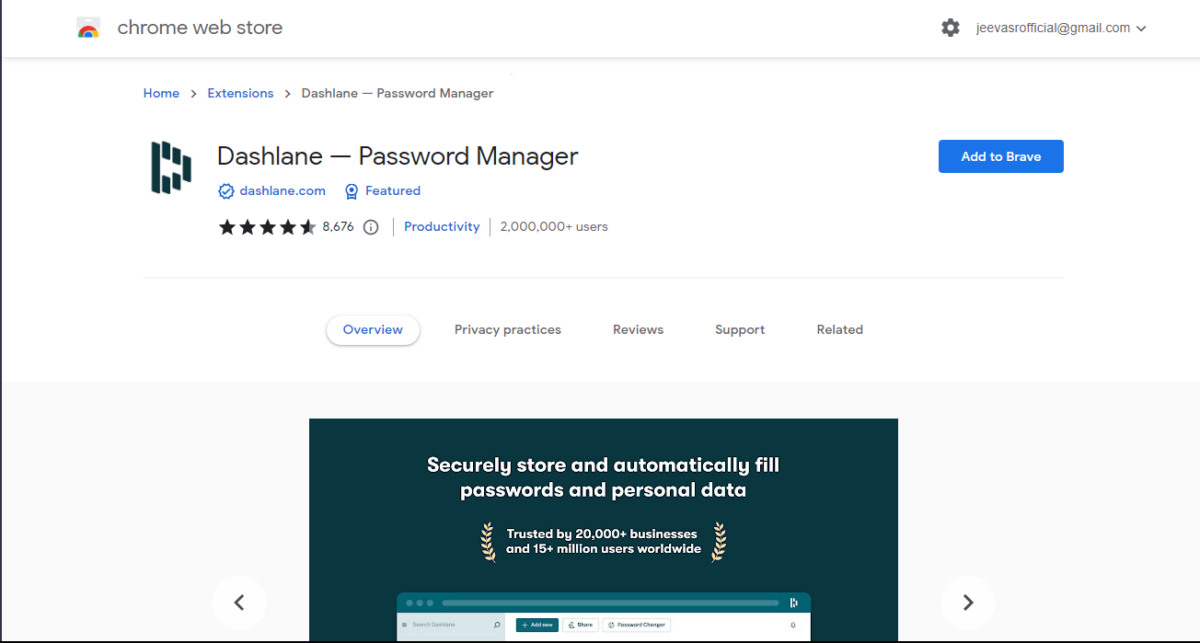This screenshot has height=643, width=1200.
Task: Click the Add to Brave button
Action: [x=1000, y=156]
